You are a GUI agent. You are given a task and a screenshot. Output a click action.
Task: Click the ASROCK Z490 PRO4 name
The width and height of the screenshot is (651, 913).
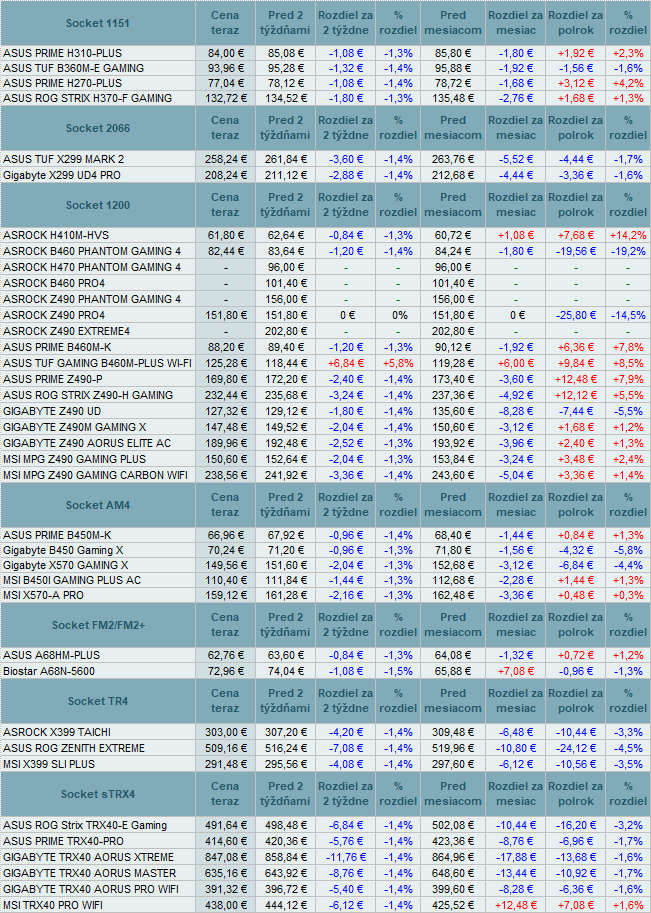tap(54, 315)
